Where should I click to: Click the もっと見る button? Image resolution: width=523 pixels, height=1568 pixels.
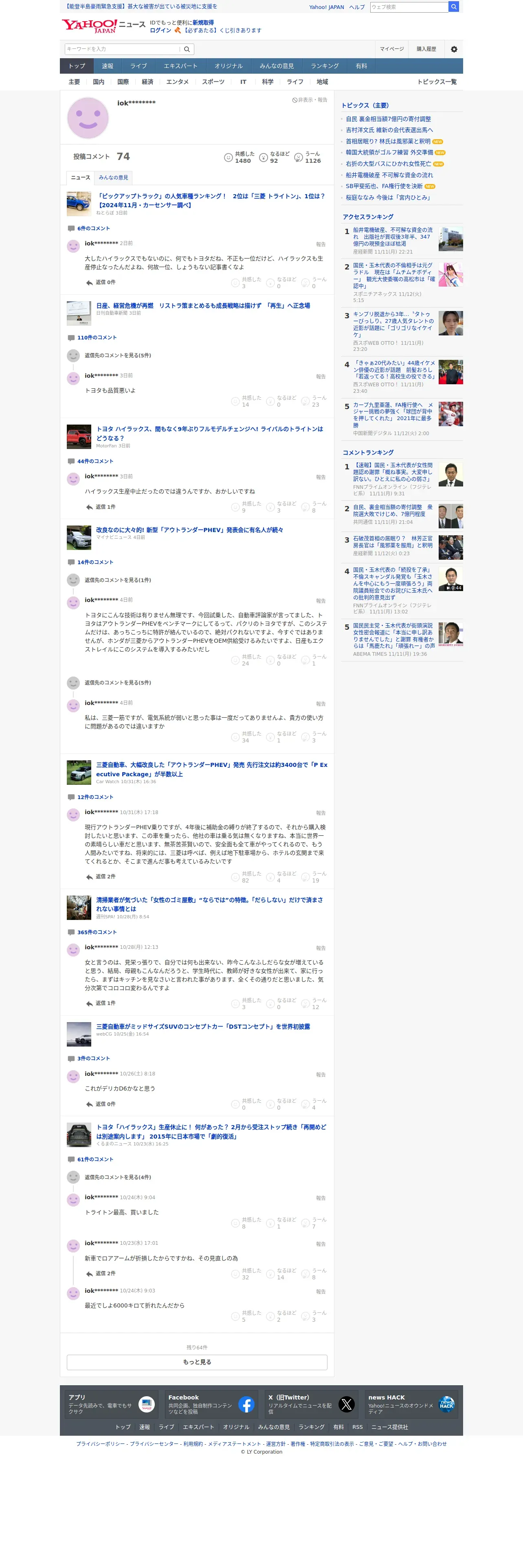coord(197,1362)
